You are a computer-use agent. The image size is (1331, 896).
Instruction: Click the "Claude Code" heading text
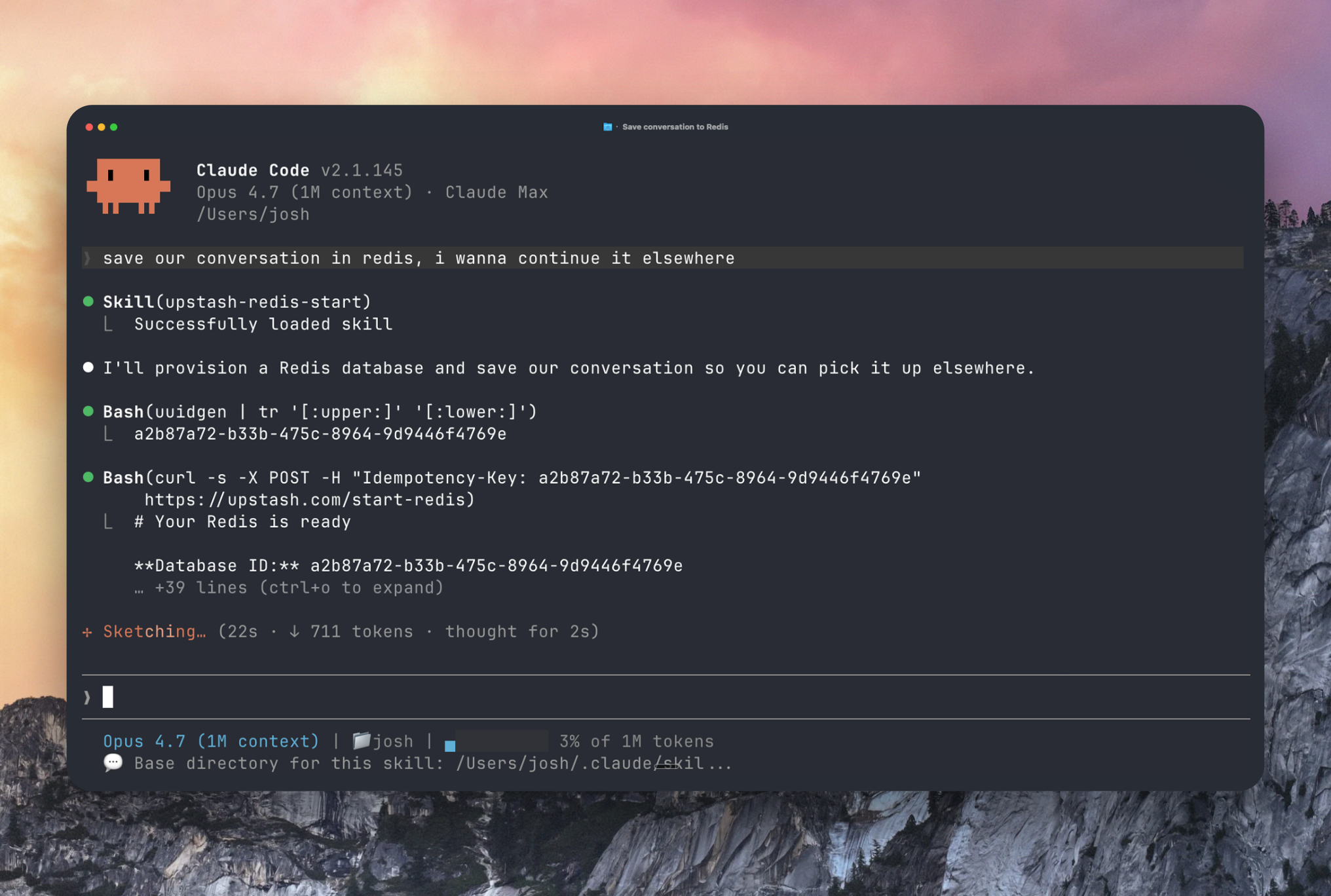coord(253,170)
